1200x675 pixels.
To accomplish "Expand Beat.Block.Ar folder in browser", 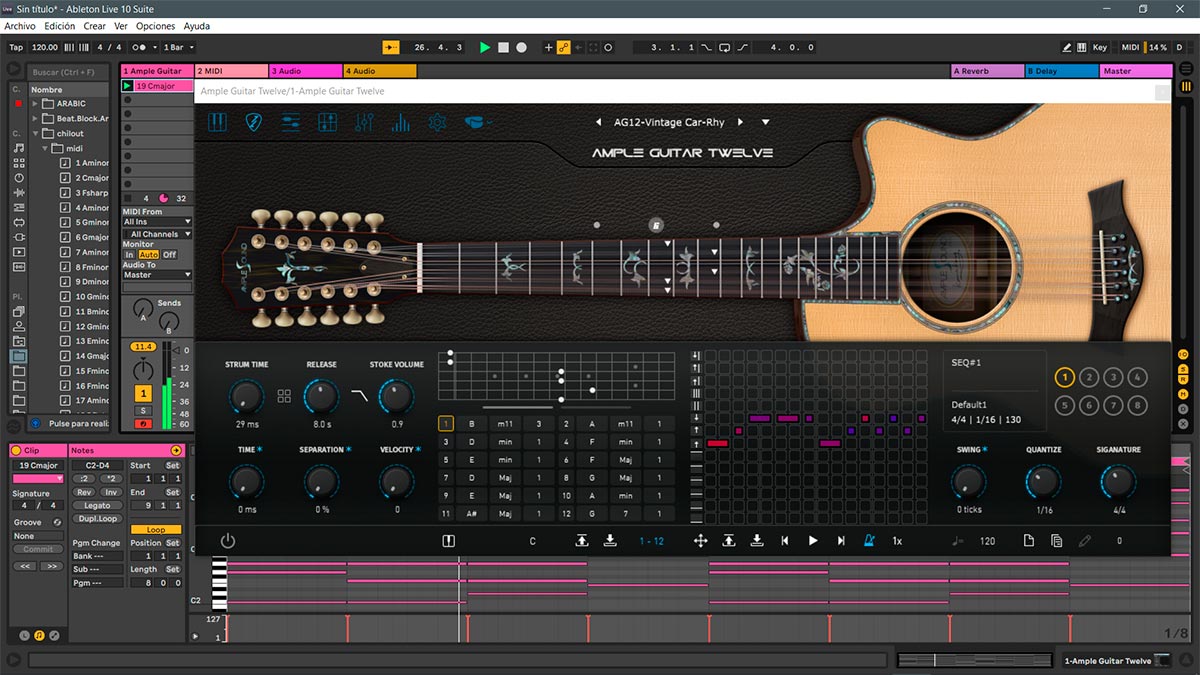I will point(35,118).
